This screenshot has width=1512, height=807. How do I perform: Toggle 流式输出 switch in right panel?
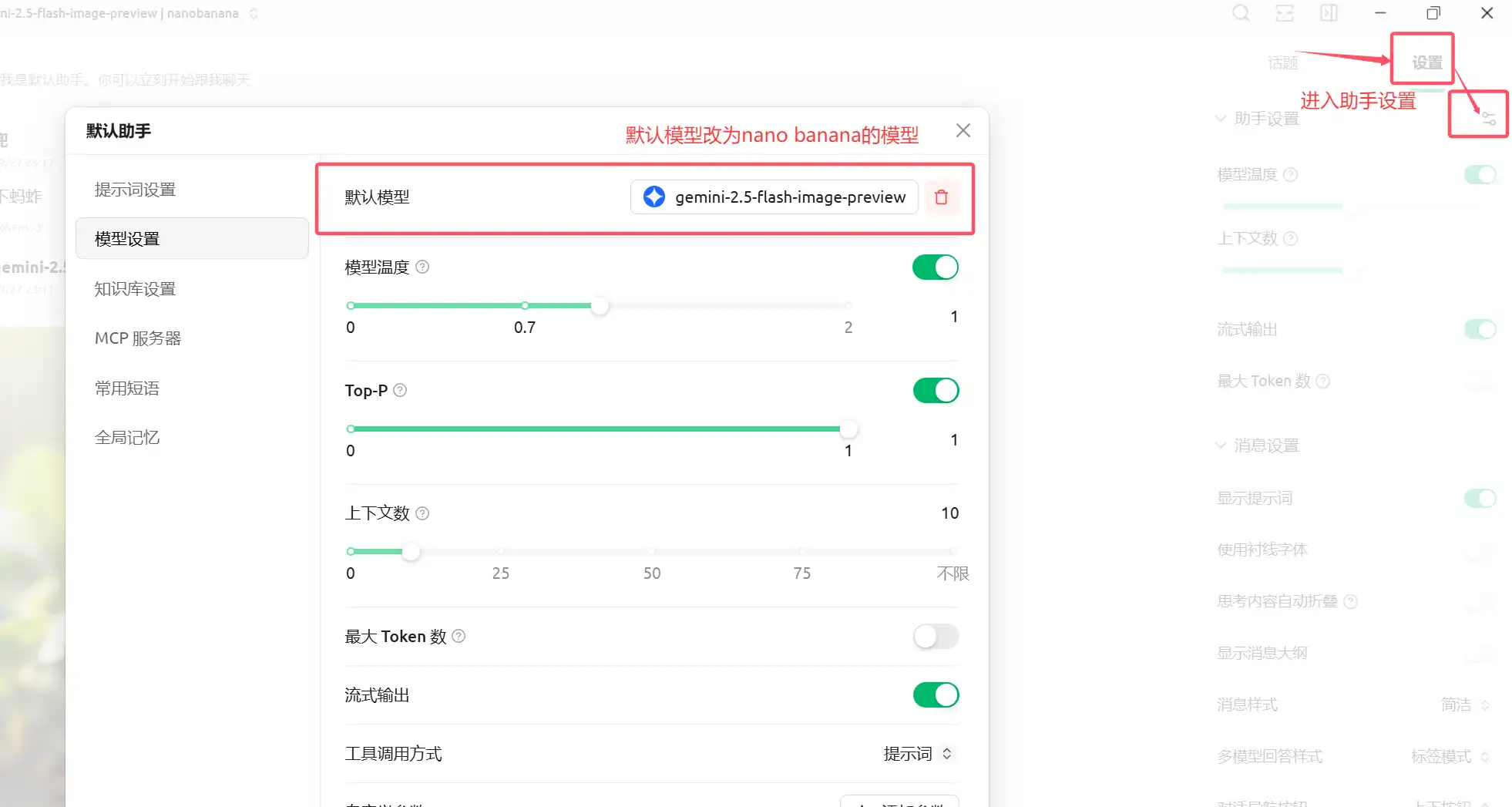click(x=1480, y=330)
